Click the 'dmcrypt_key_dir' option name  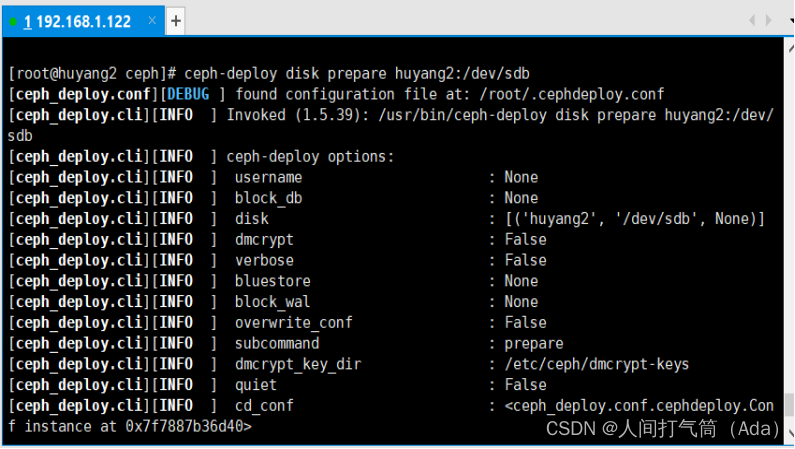[x=298, y=364]
